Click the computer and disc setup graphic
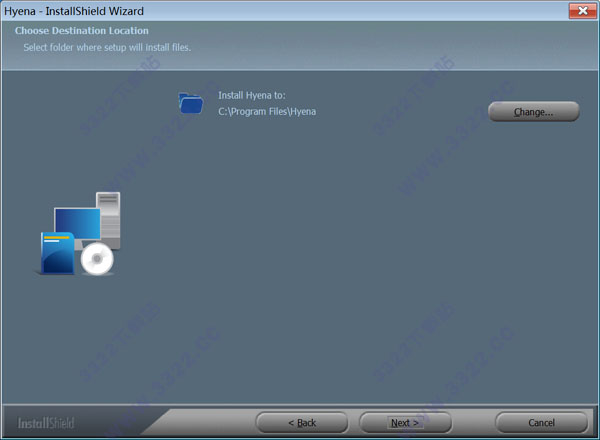The height and width of the screenshot is (440, 600). coord(80,233)
